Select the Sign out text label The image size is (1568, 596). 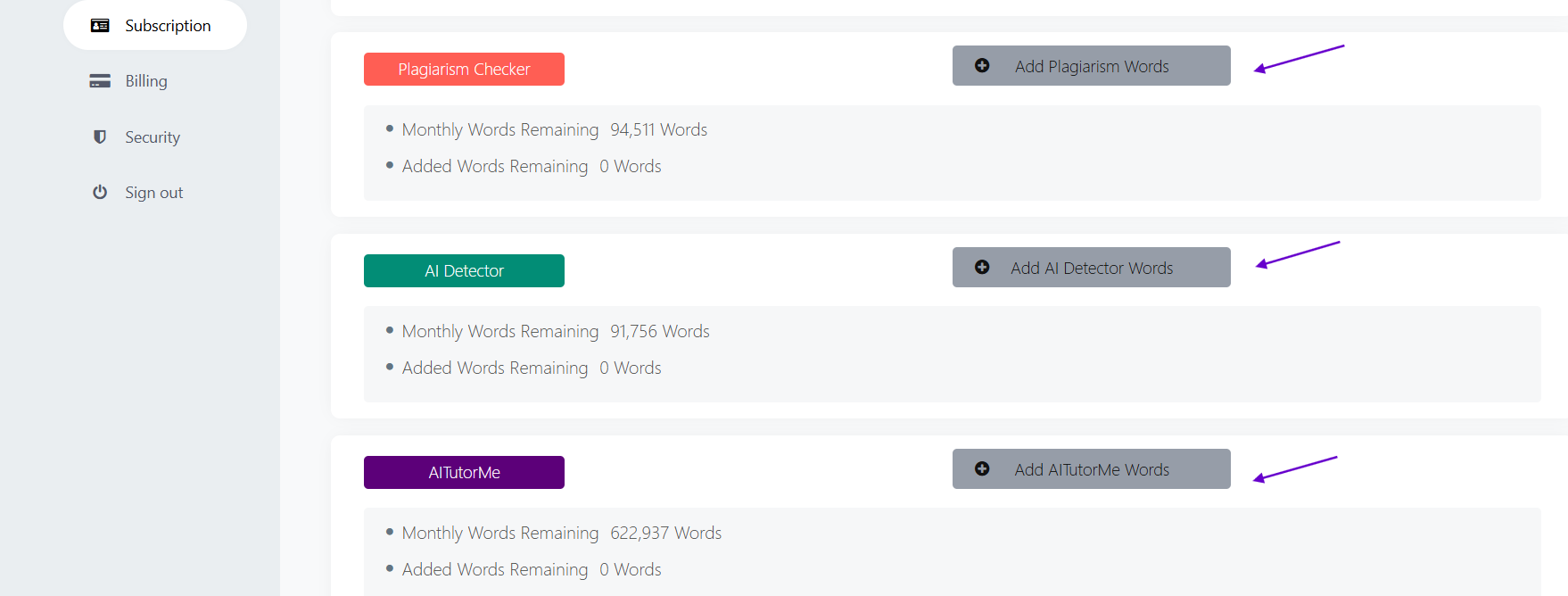pos(153,193)
